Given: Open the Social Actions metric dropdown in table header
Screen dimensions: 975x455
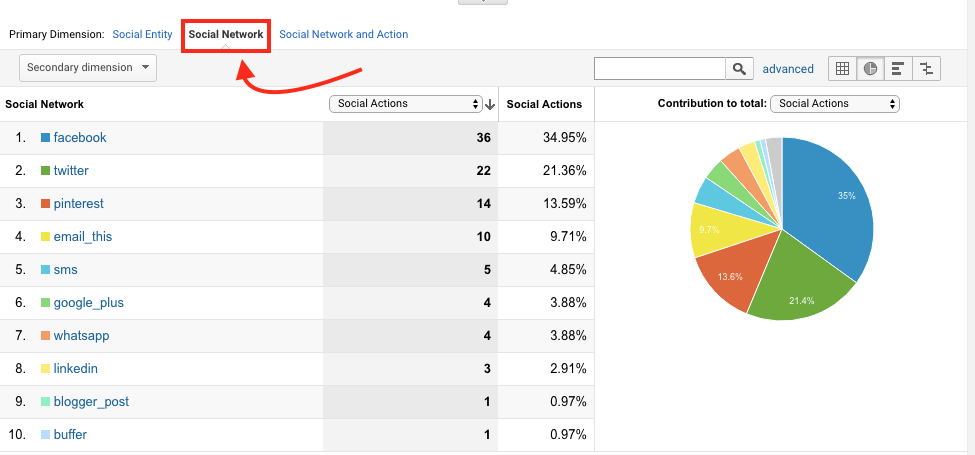Looking at the screenshot, I should 406,104.
